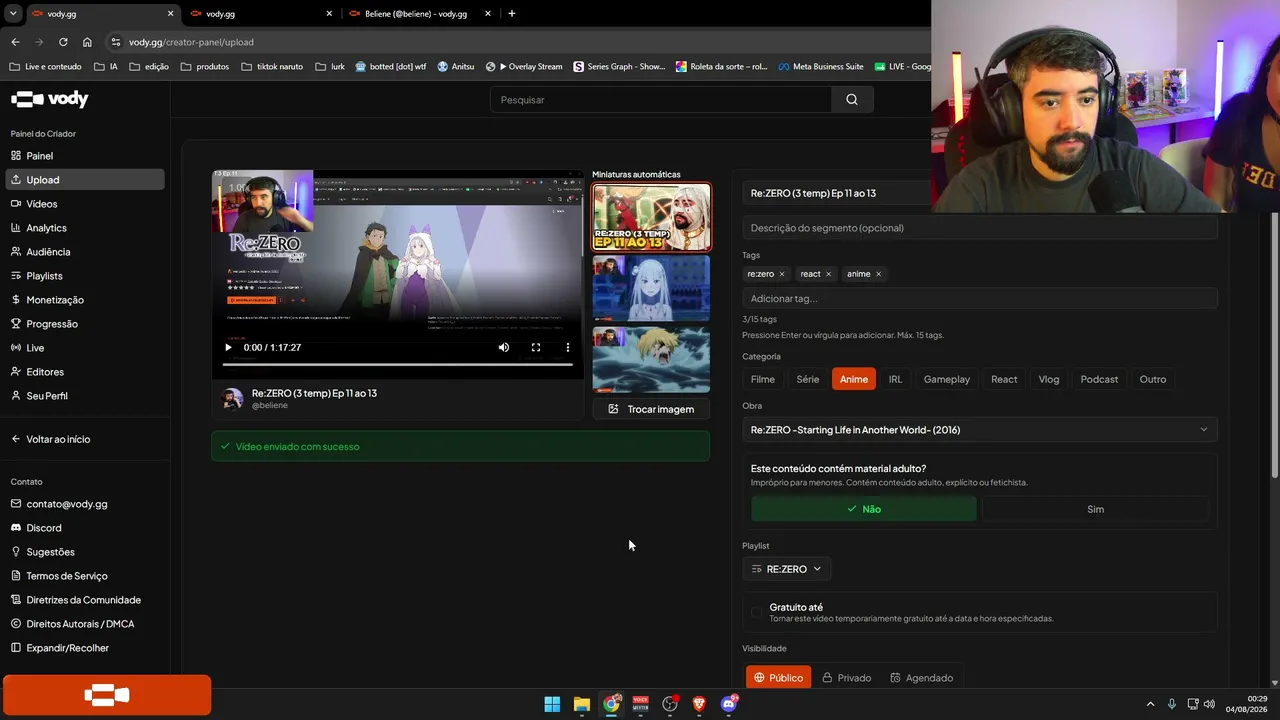Open Analytics in the sidebar
The height and width of the screenshot is (720, 1280).
pyautogui.click(x=85, y=228)
